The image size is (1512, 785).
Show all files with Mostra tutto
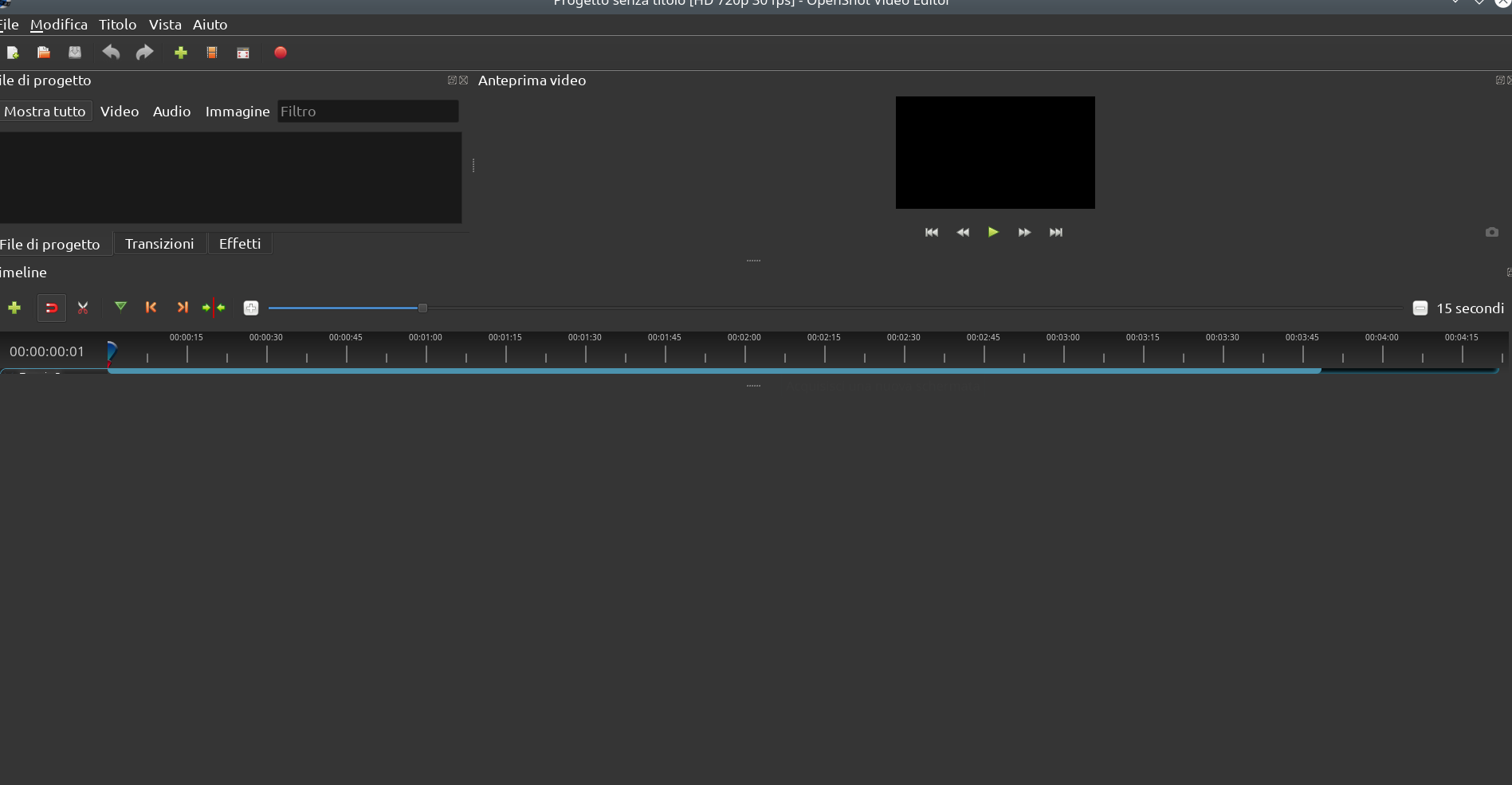pyautogui.click(x=45, y=111)
